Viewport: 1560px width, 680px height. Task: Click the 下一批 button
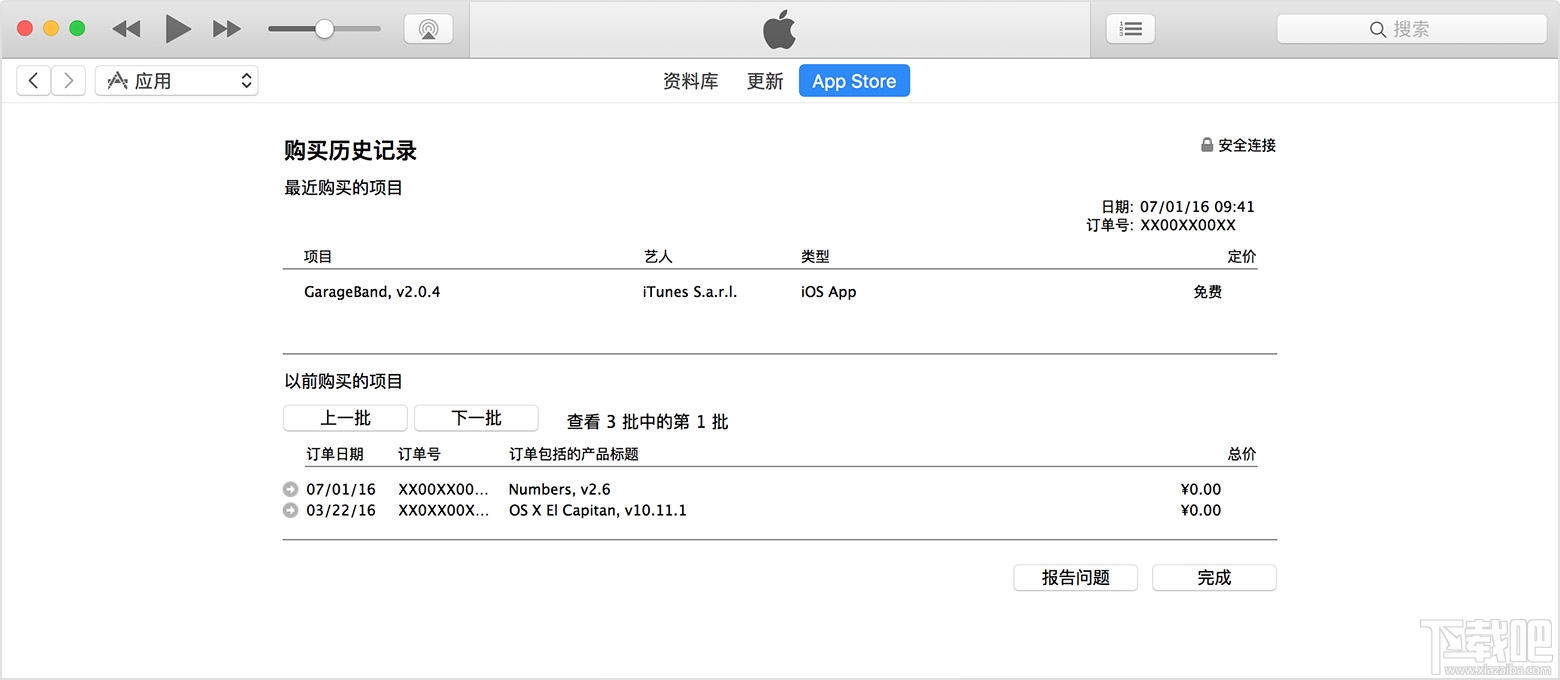pyautogui.click(x=476, y=418)
